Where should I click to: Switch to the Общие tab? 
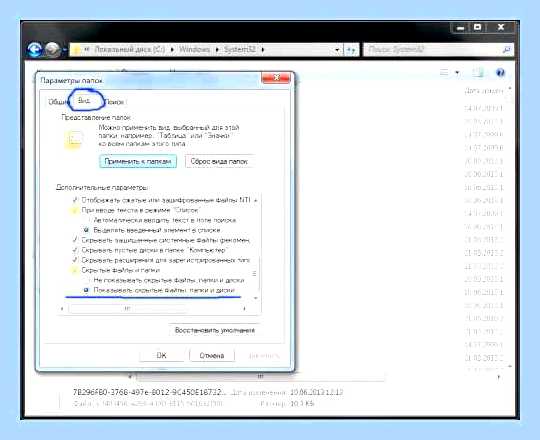(x=58, y=102)
